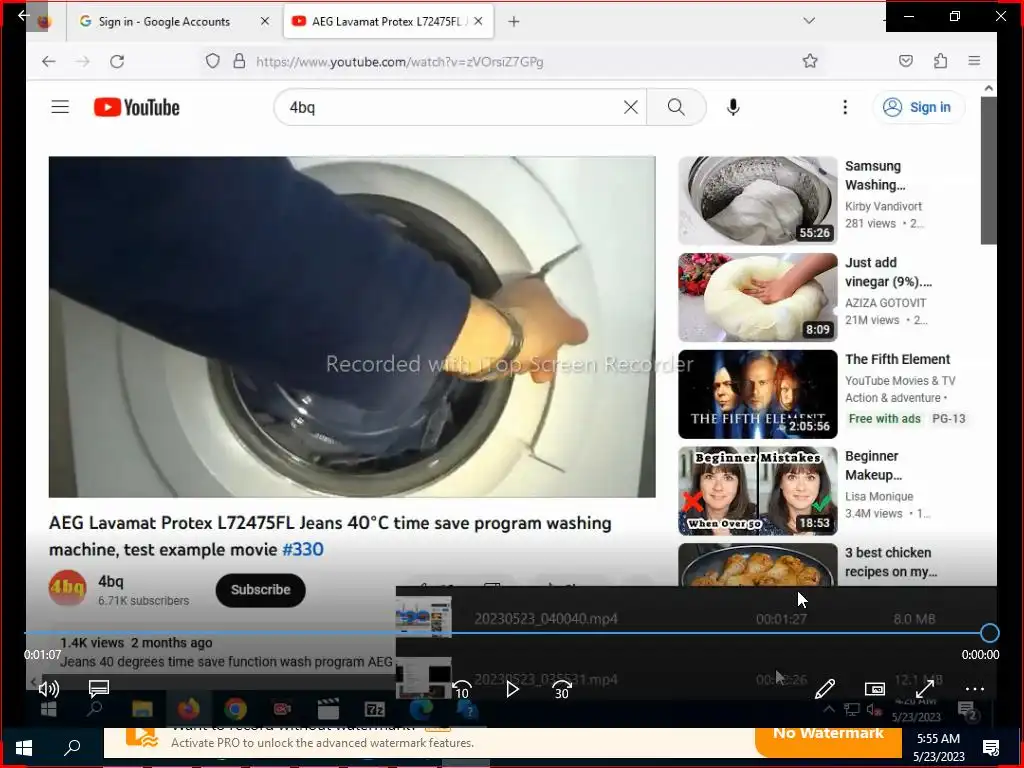1024x768 pixels.
Task: Click the YouTube page scrollbar thumb
Action: coord(988,170)
